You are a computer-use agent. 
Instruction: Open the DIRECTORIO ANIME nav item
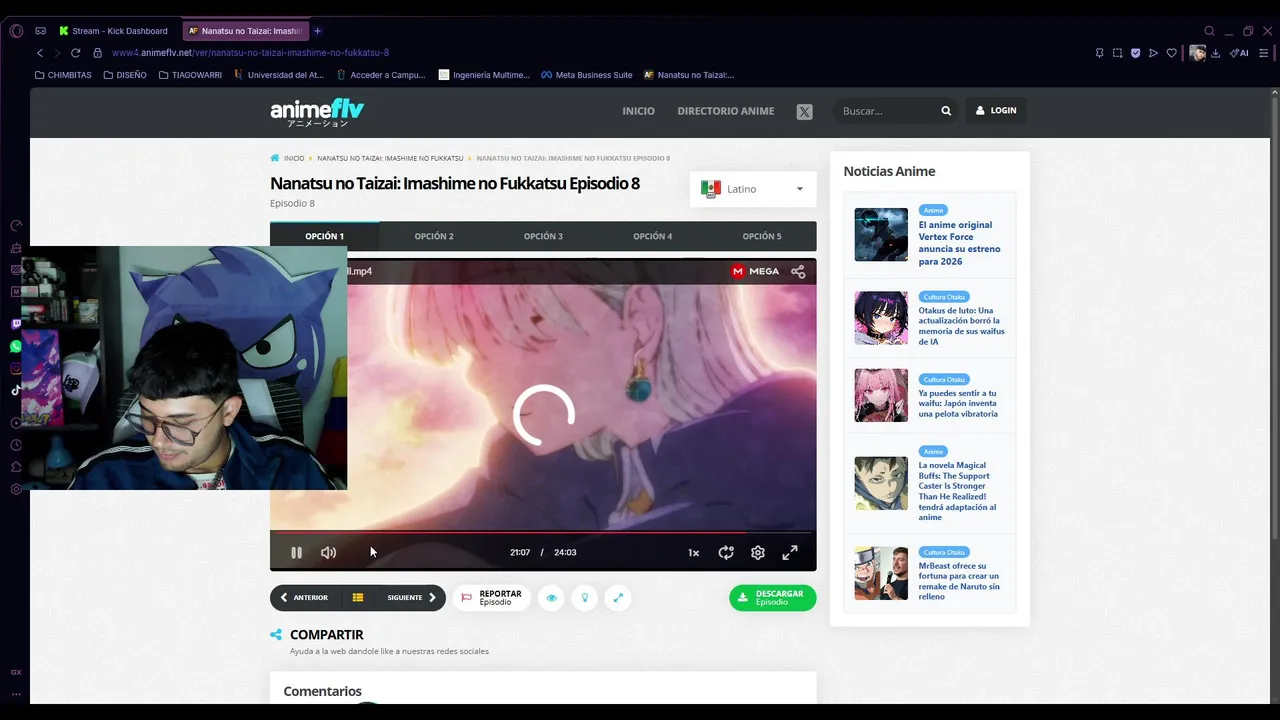(x=726, y=111)
